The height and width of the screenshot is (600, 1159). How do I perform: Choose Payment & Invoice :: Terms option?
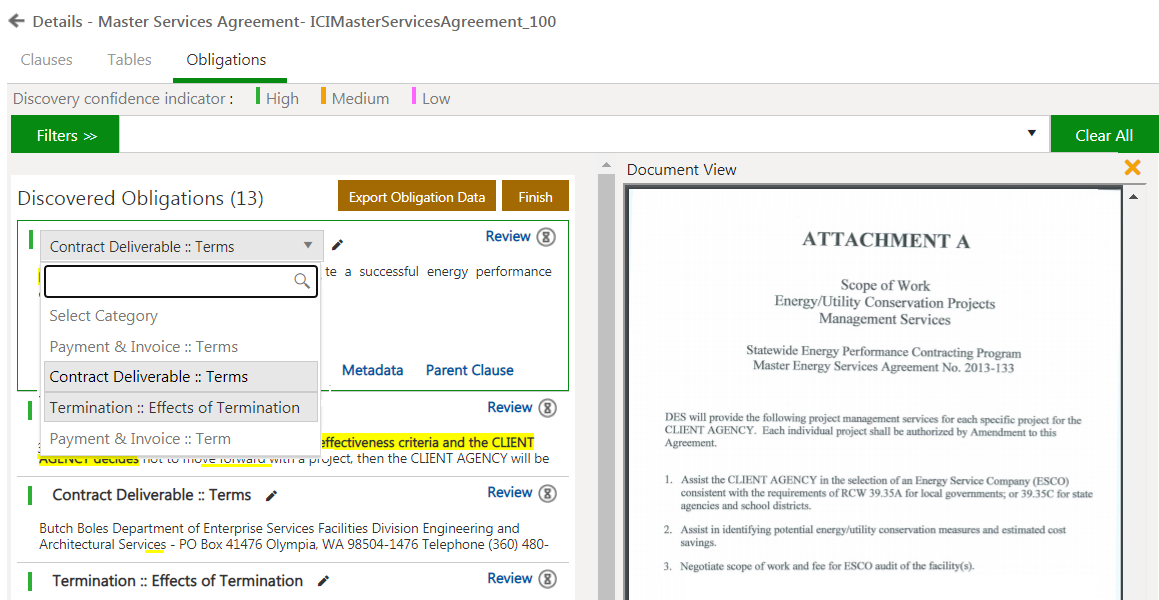144,347
